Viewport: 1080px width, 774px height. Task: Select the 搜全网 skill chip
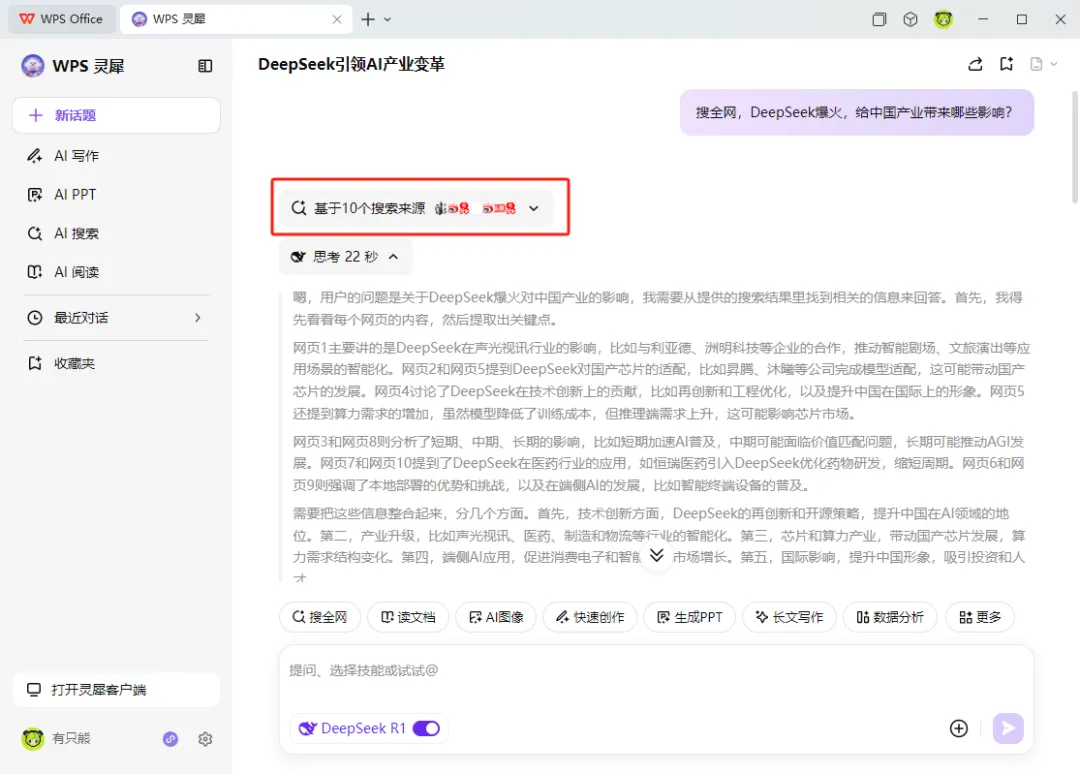pyautogui.click(x=320, y=617)
